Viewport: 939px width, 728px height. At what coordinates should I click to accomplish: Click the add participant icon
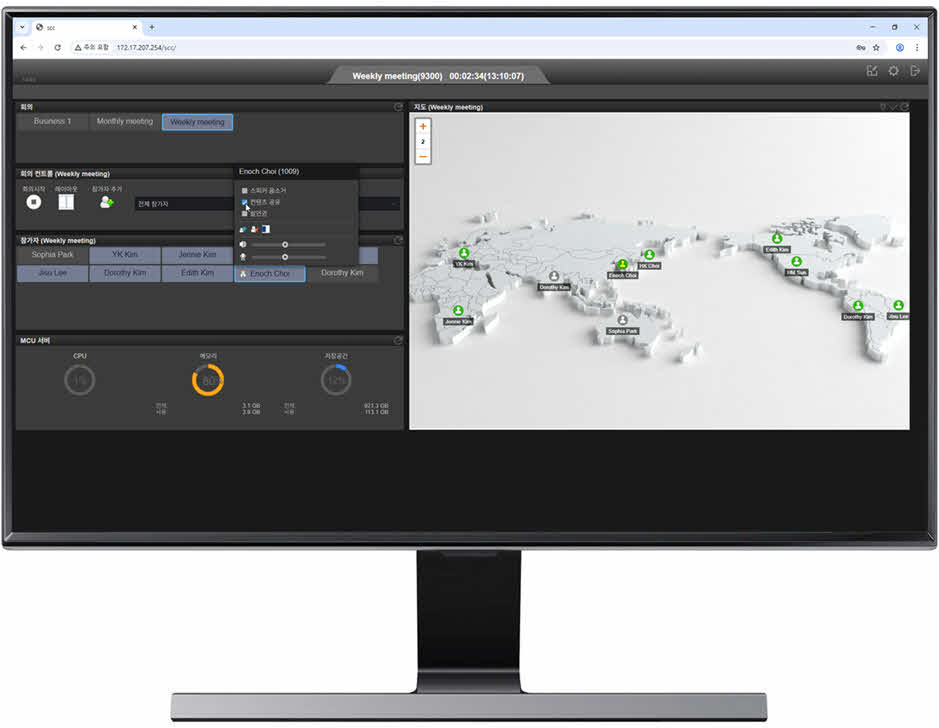pyautogui.click(x=106, y=202)
